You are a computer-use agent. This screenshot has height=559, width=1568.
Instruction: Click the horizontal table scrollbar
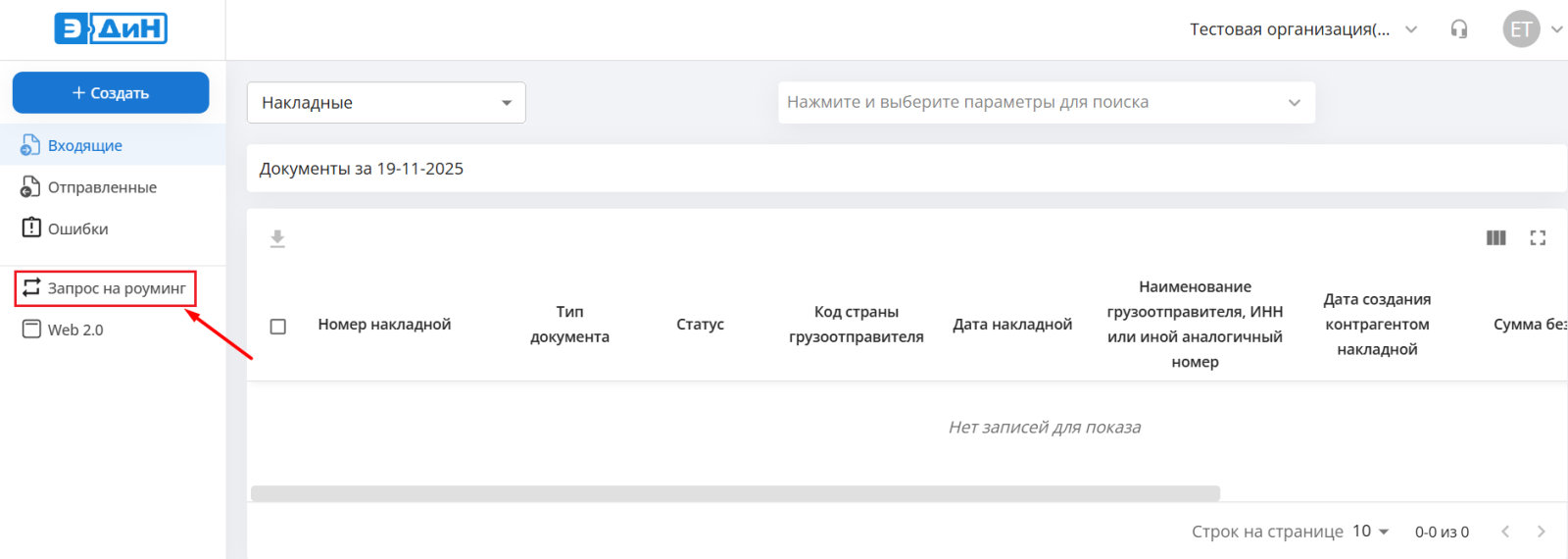click(x=735, y=493)
